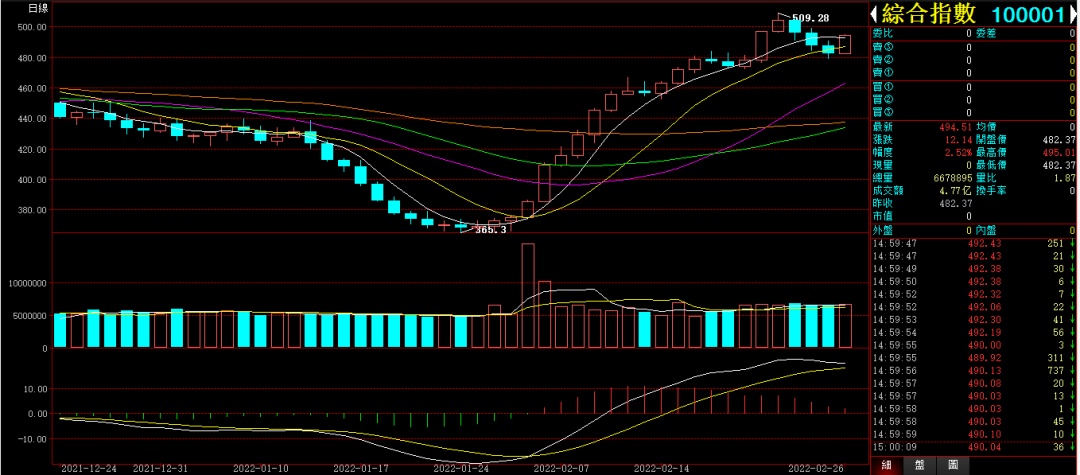Switch to the 細 detail tab

tap(888, 467)
